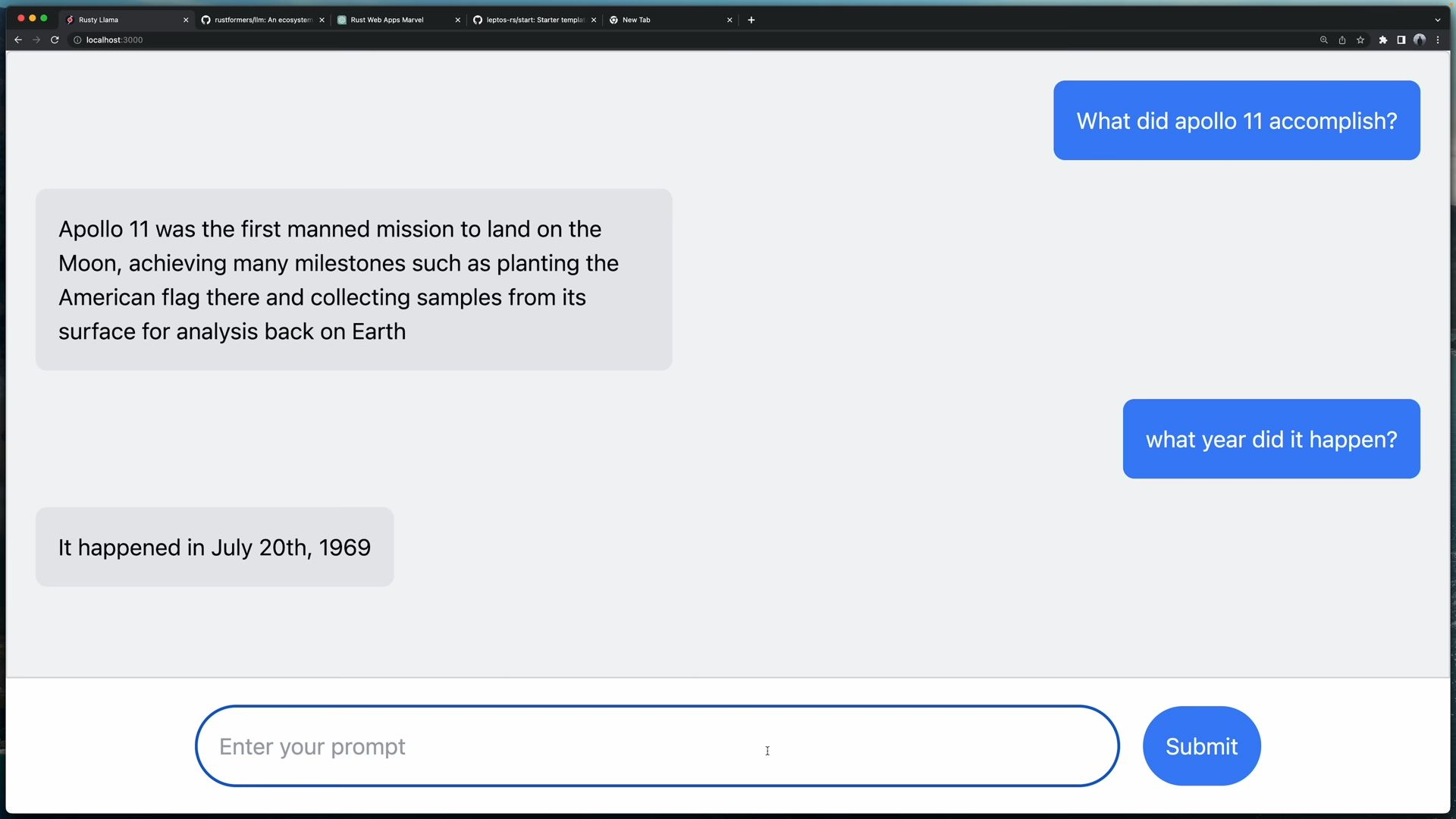Reload the localhost page
This screenshot has height=819, width=1456.
point(55,40)
